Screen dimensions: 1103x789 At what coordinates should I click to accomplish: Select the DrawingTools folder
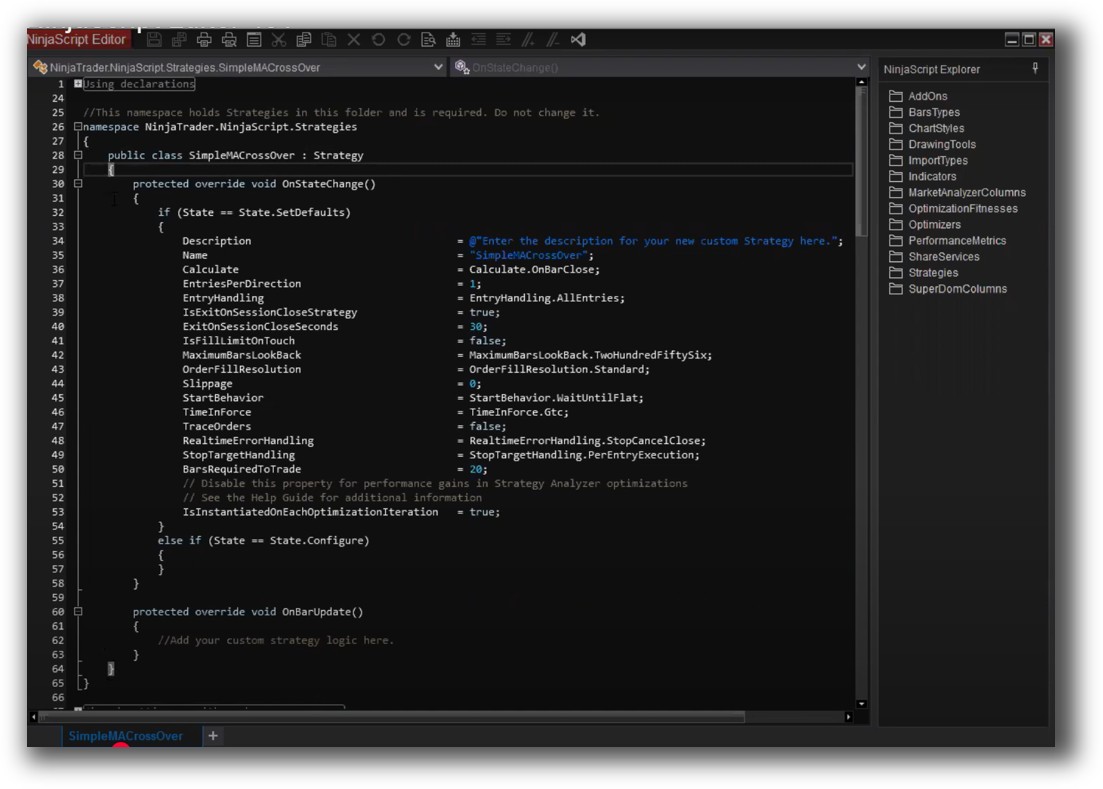coord(941,145)
